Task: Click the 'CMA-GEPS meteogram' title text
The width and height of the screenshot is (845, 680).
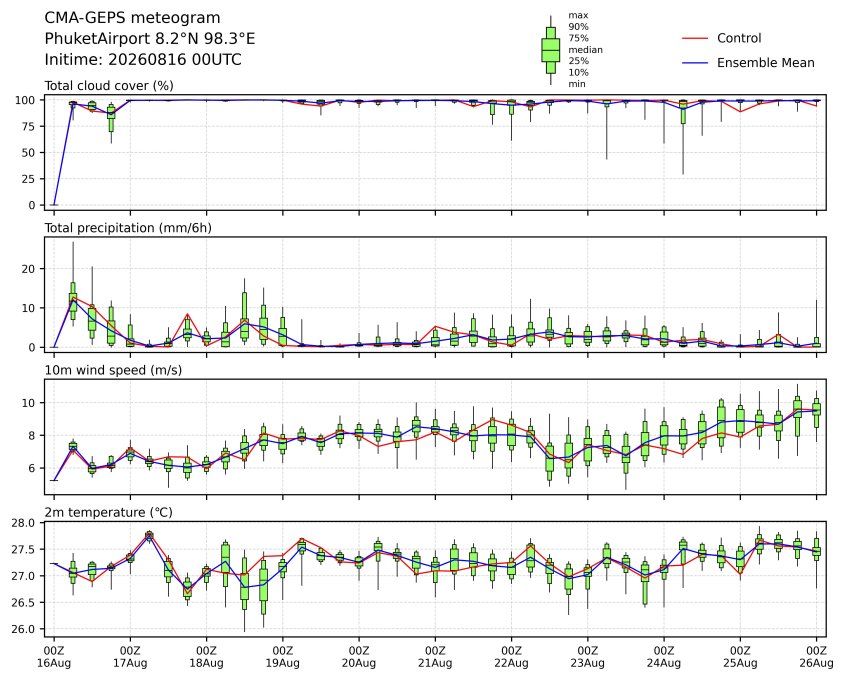Action: (x=132, y=18)
